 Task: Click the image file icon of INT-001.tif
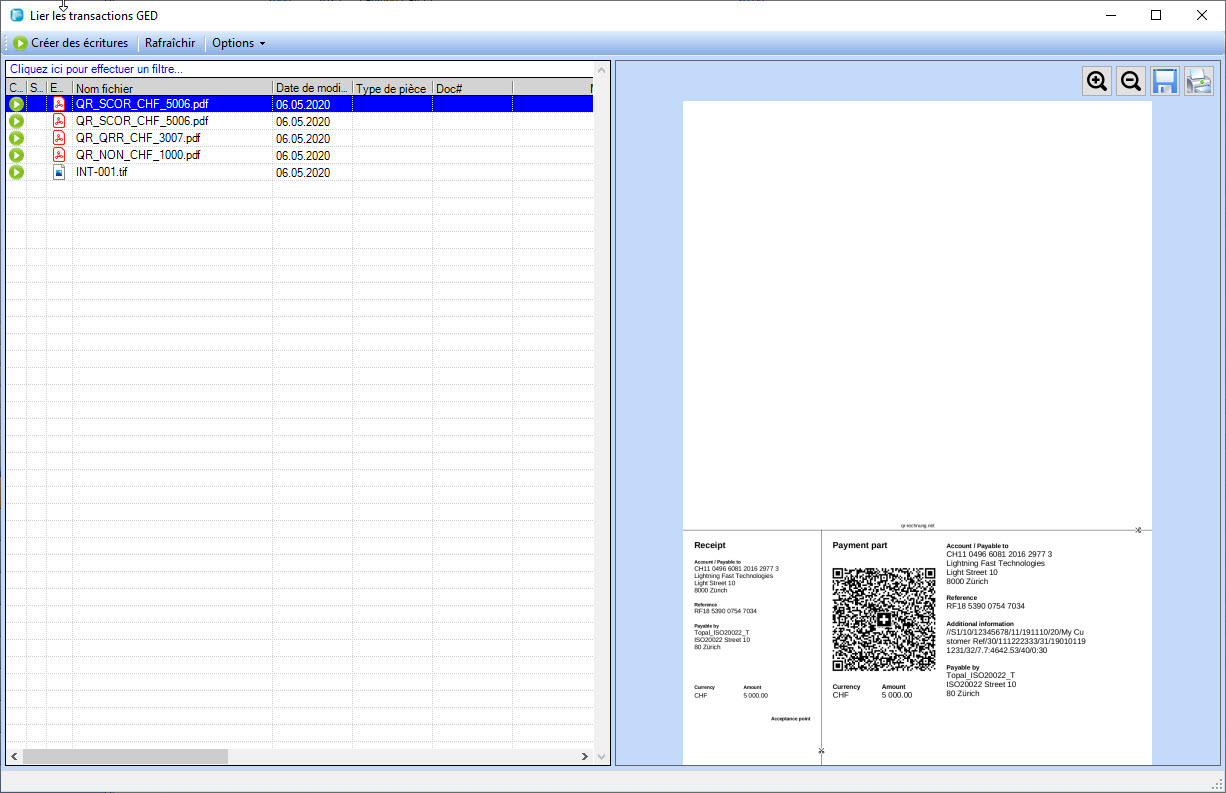(x=59, y=173)
